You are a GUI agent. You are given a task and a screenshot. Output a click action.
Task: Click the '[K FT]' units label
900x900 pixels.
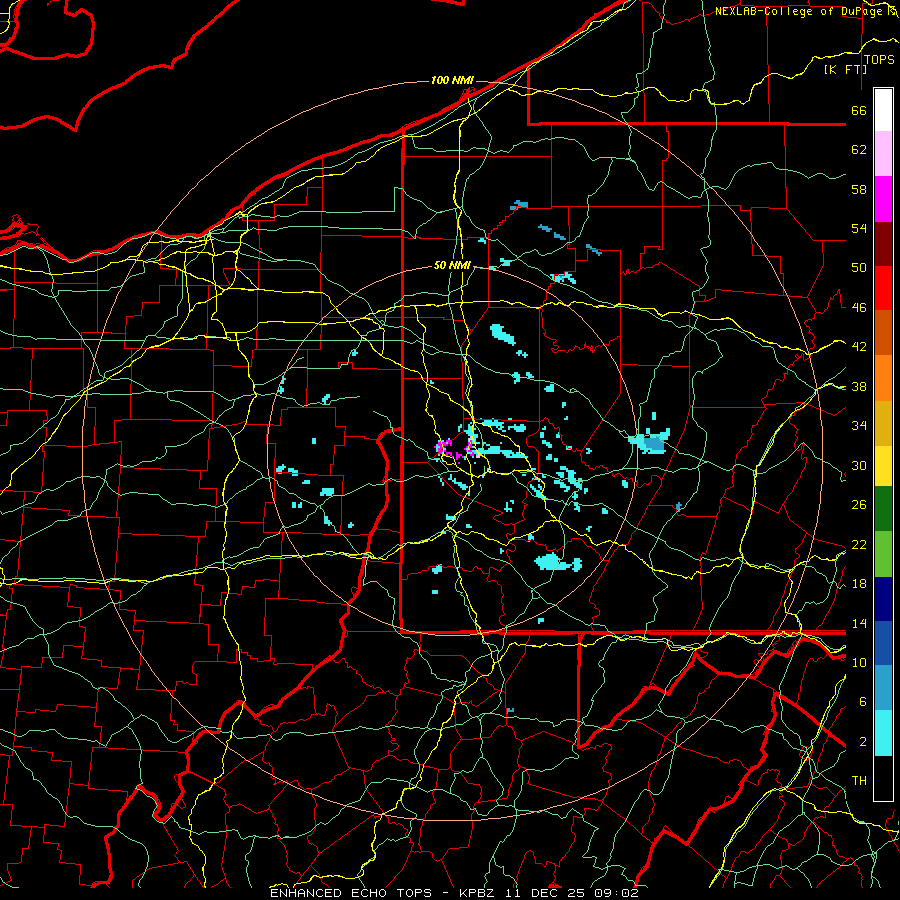[x=845, y=69]
